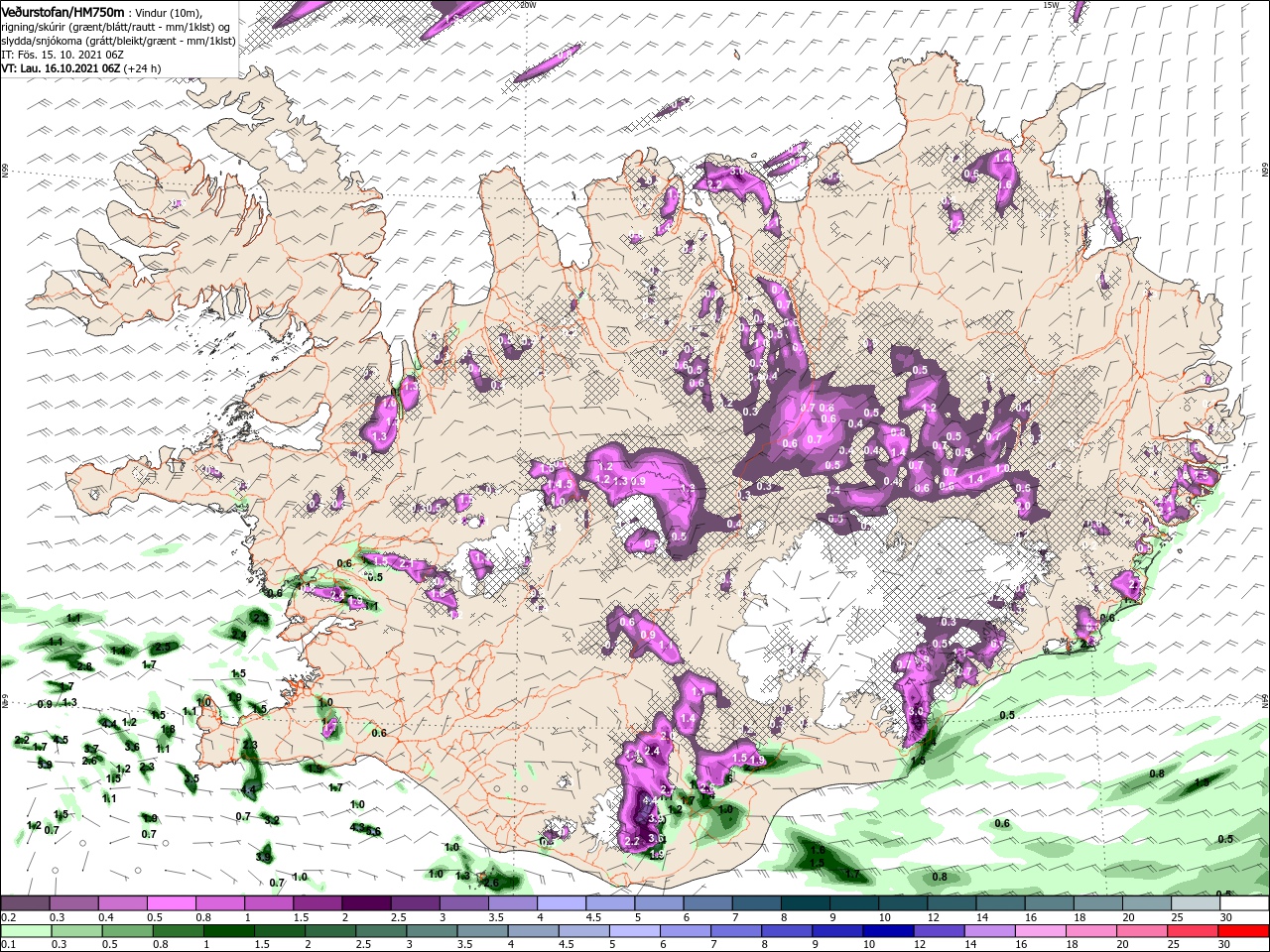This screenshot has height=952, width=1270.
Task: Pick the lower scale swatch between 4 and 4.5
Action: (x=533, y=931)
